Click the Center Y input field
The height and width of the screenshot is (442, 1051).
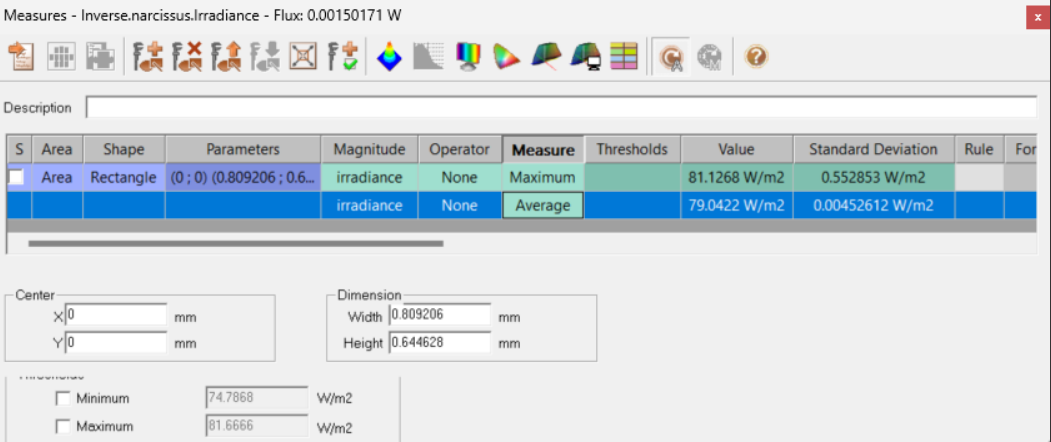pos(116,343)
